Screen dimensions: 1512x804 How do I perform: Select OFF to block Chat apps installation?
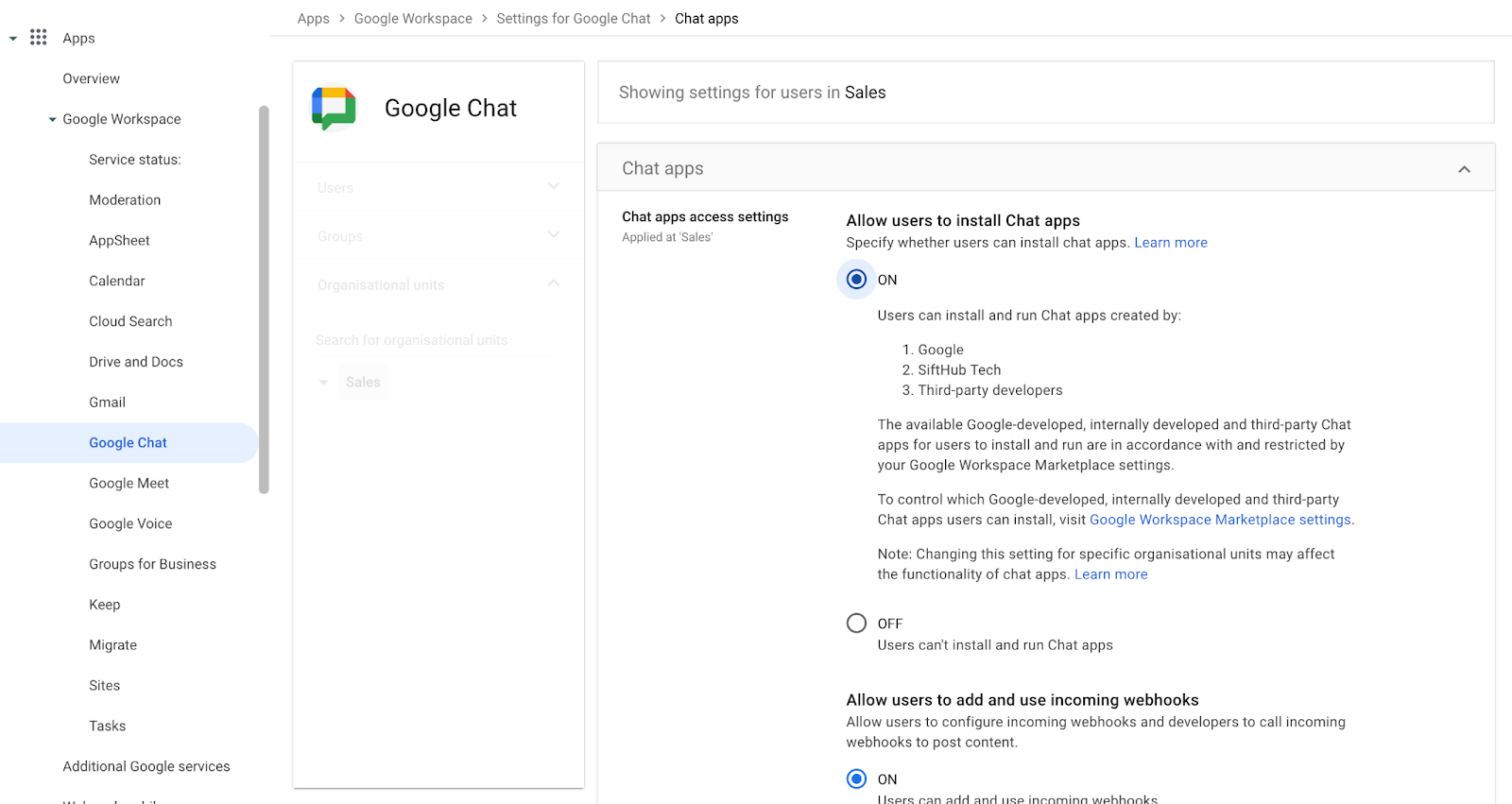[856, 624]
